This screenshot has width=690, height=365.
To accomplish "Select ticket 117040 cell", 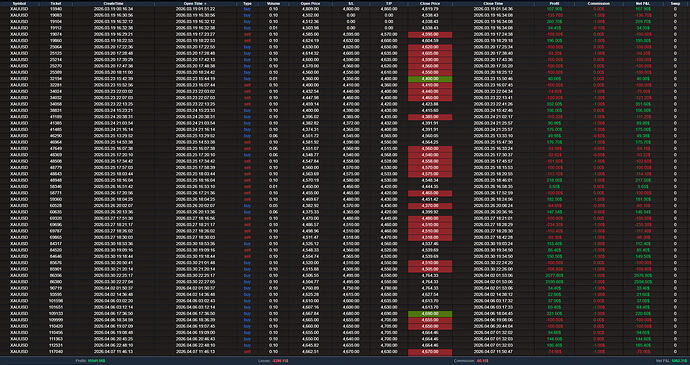I will [x=55, y=352].
